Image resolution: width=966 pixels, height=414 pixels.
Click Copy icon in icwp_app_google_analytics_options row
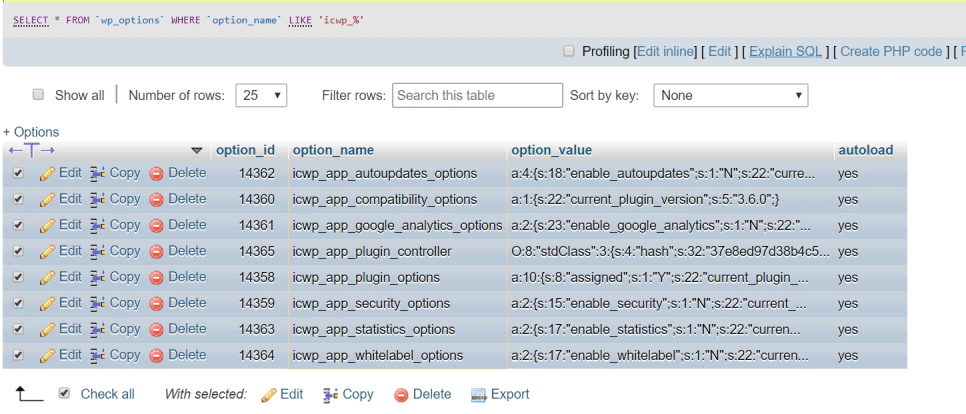[98, 226]
